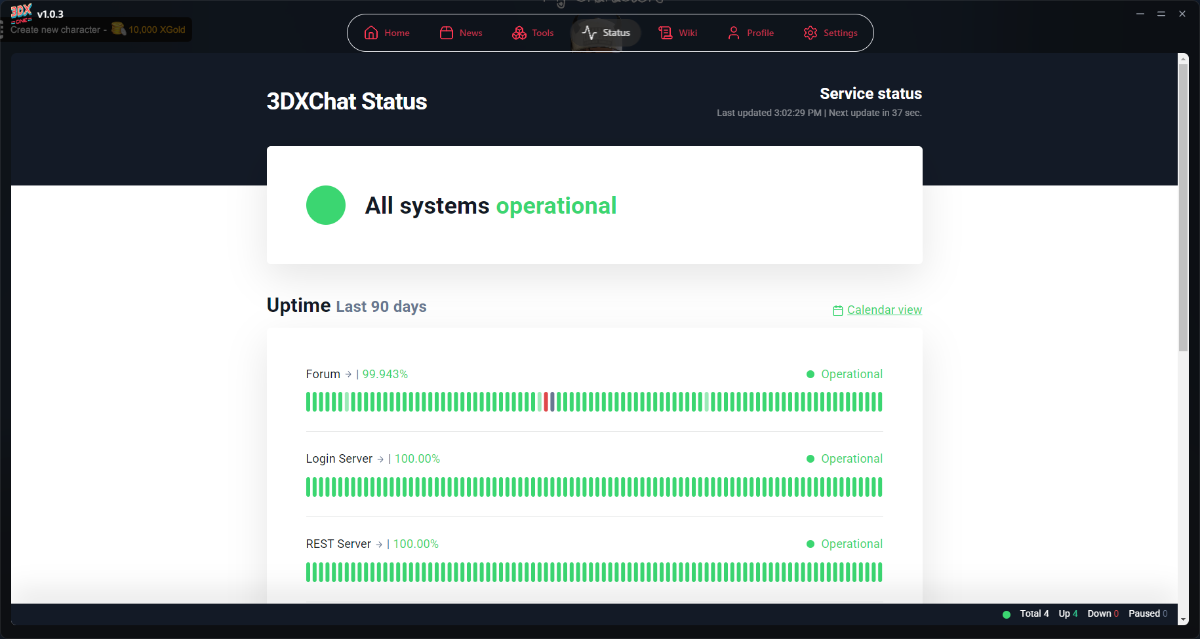Open the Home tab icon
The width and height of the screenshot is (1200, 639).
coord(371,33)
